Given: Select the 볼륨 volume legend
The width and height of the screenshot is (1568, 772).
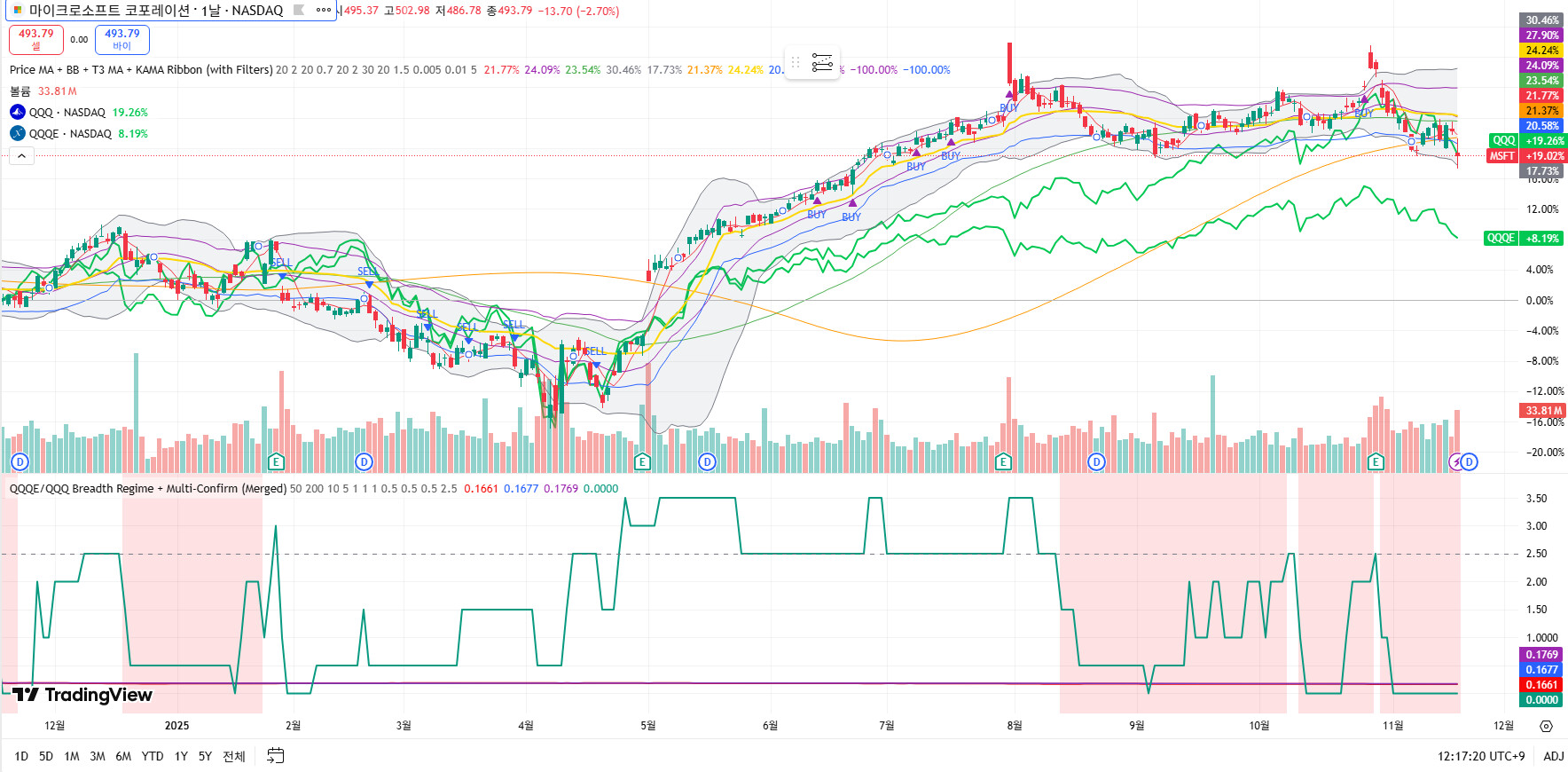Looking at the screenshot, I should click(x=20, y=91).
